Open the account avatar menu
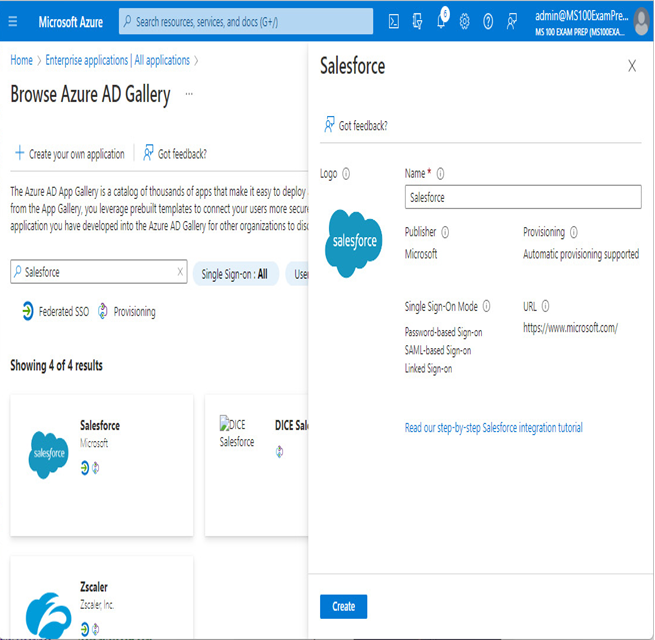The width and height of the screenshot is (655, 640). pyautogui.click(x=641, y=22)
